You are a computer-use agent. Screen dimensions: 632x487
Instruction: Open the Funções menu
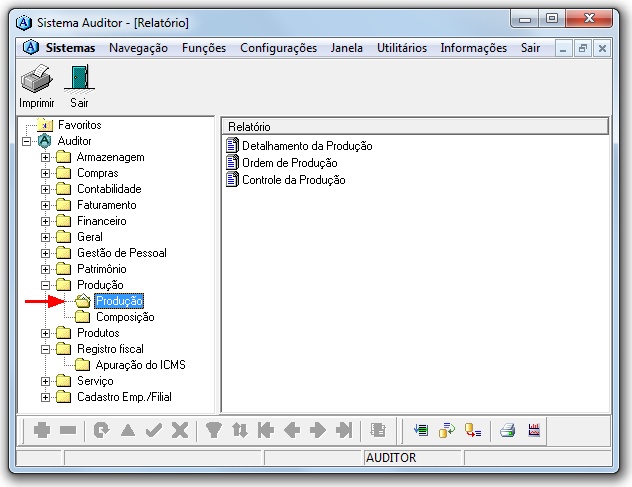[204, 48]
